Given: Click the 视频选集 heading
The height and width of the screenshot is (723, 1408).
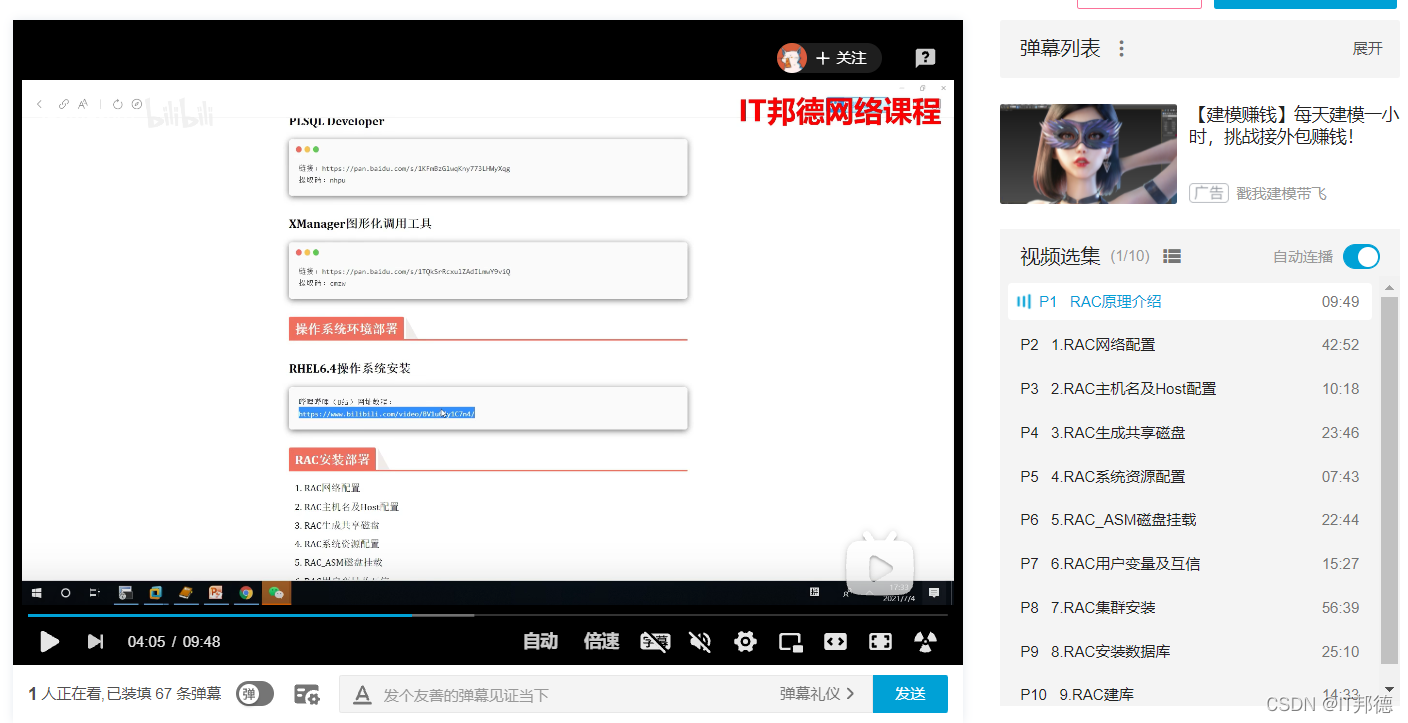Looking at the screenshot, I should click(x=1060, y=257).
